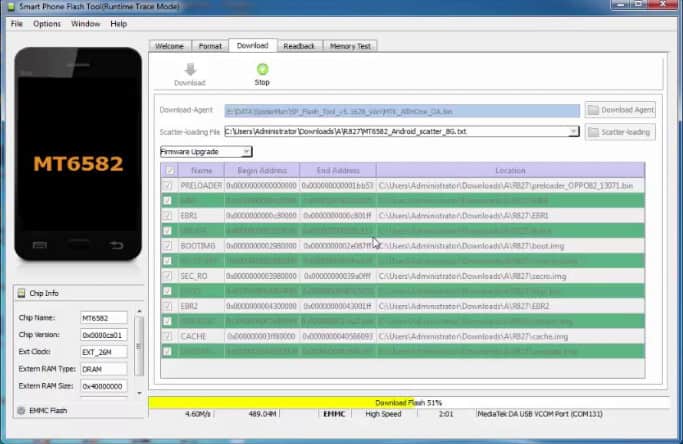Click the phone image's menu key icon
Viewport: 683px width, 444px height.
(x=40, y=245)
